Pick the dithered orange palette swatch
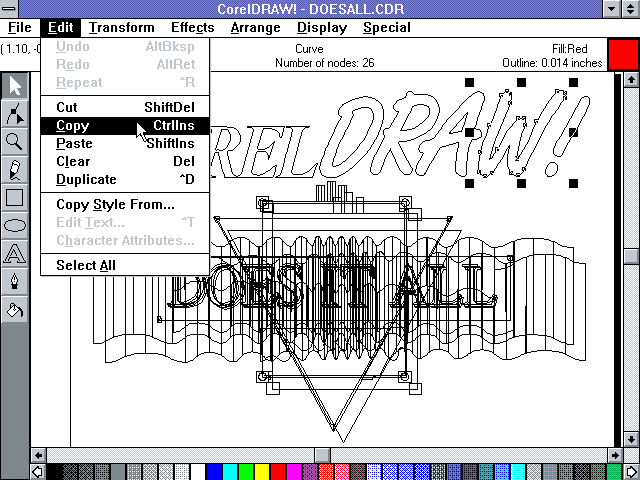Image resolution: width=640 pixels, height=480 pixels. point(326,472)
